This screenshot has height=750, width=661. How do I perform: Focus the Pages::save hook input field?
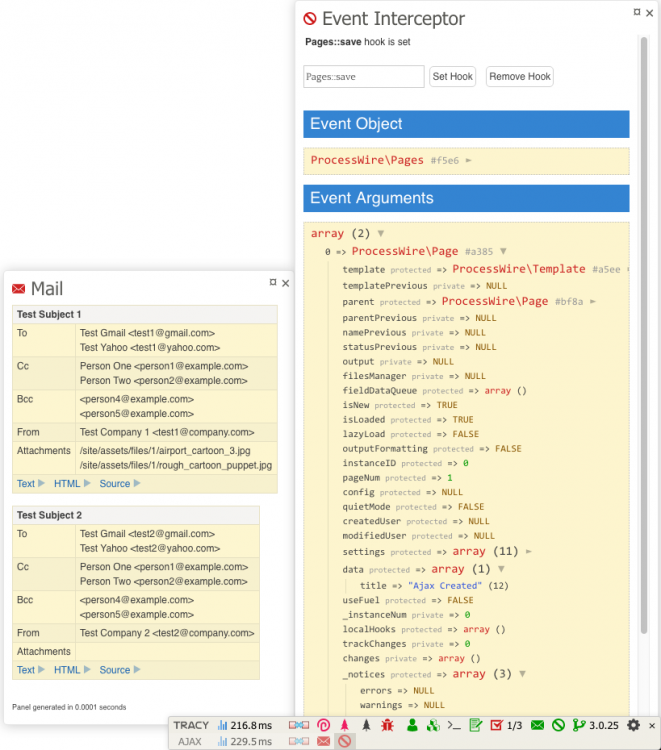pyautogui.click(x=364, y=77)
